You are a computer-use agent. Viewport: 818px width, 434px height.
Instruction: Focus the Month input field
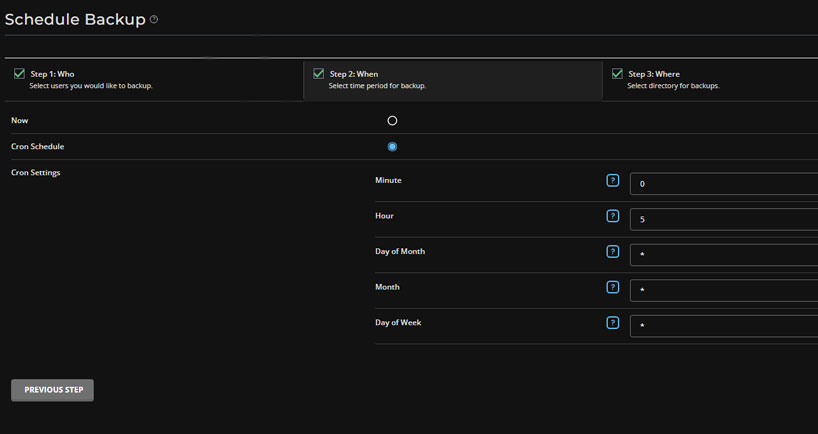tap(724, 290)
